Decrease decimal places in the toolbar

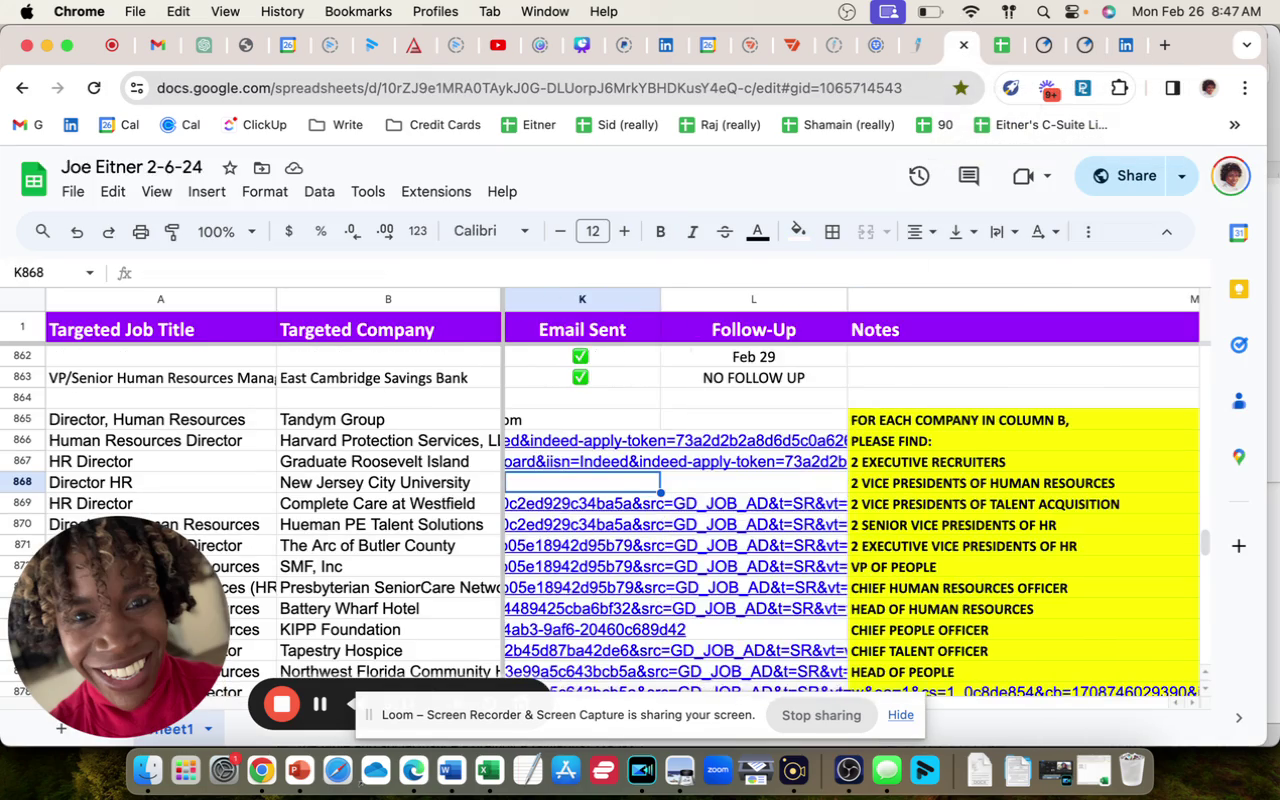coord(352,231)
